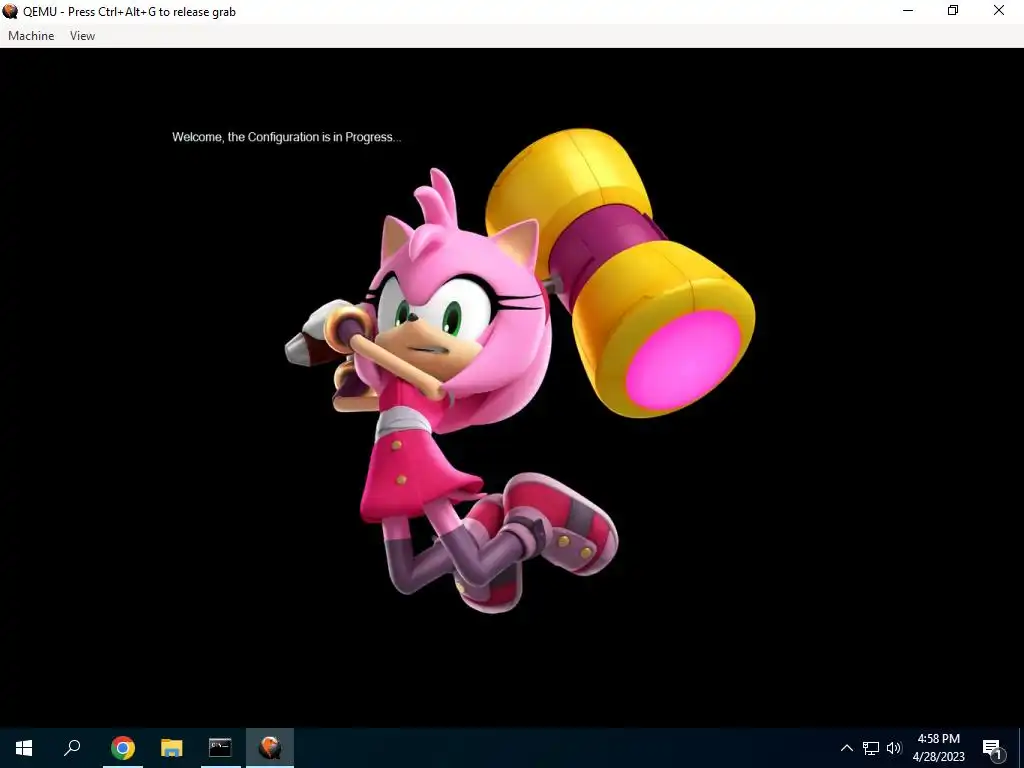
Task: Open the notification center icon
Action: pyautogui.click(x=993, y=748)
